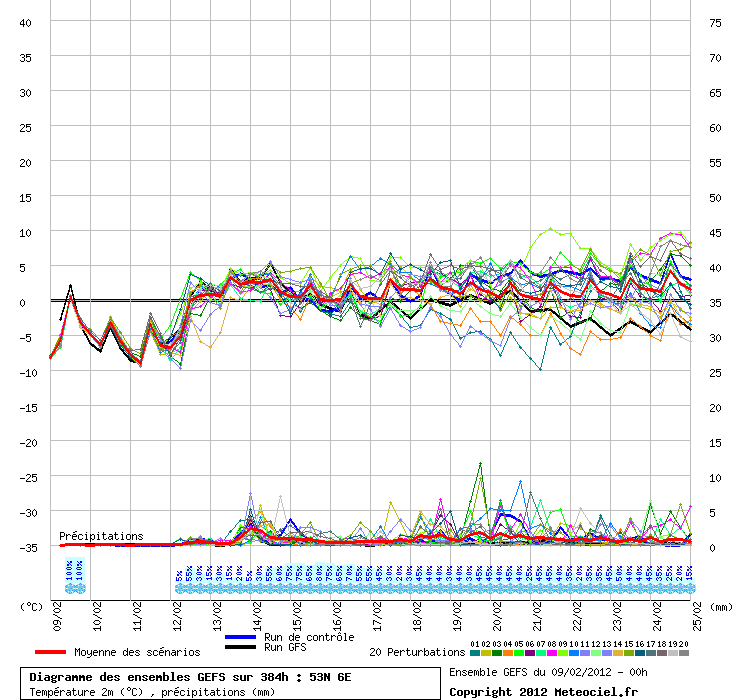Select the orange swatch for perturbation 04
Image resolution: width=740 pixels, height=700 pixels.
pyautogui.click(x=508, y=653)
